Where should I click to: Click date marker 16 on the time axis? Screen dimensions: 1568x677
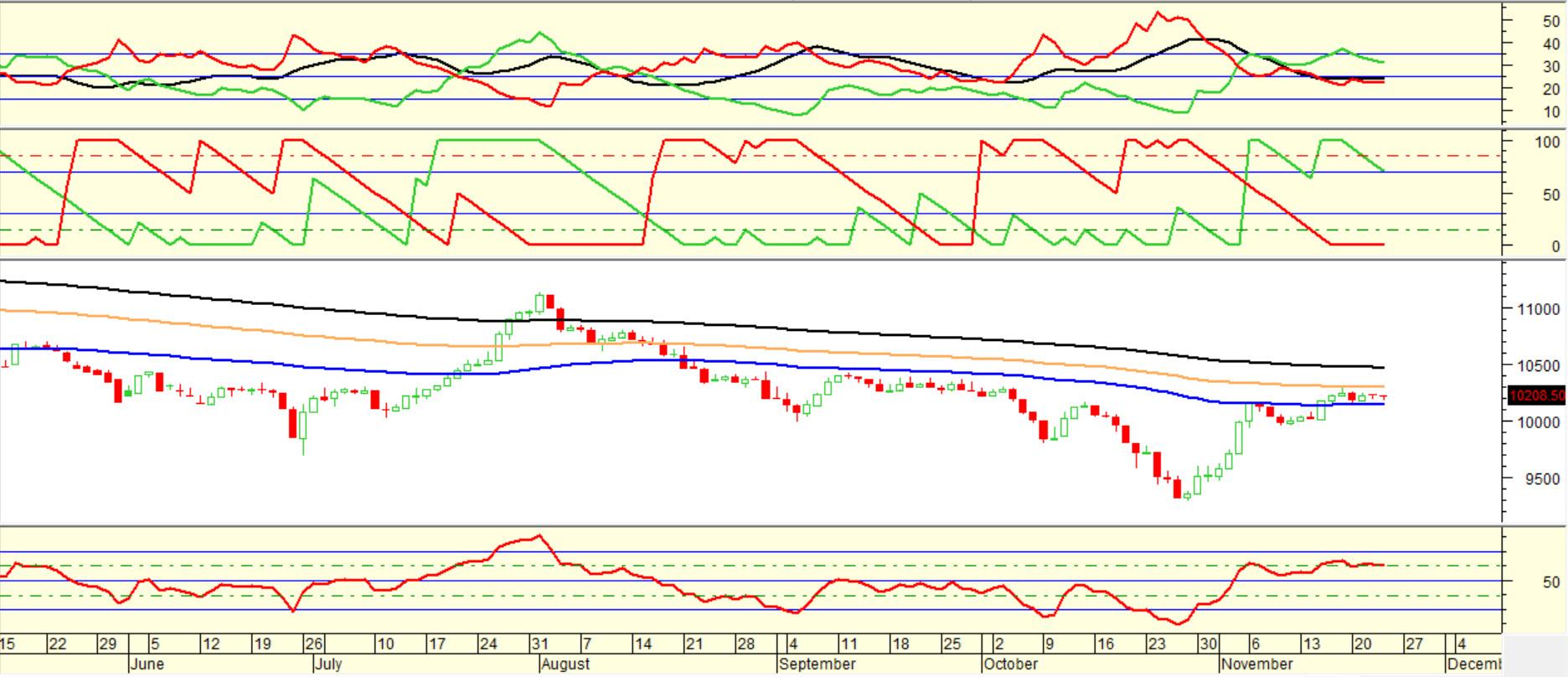point(1106,644)
